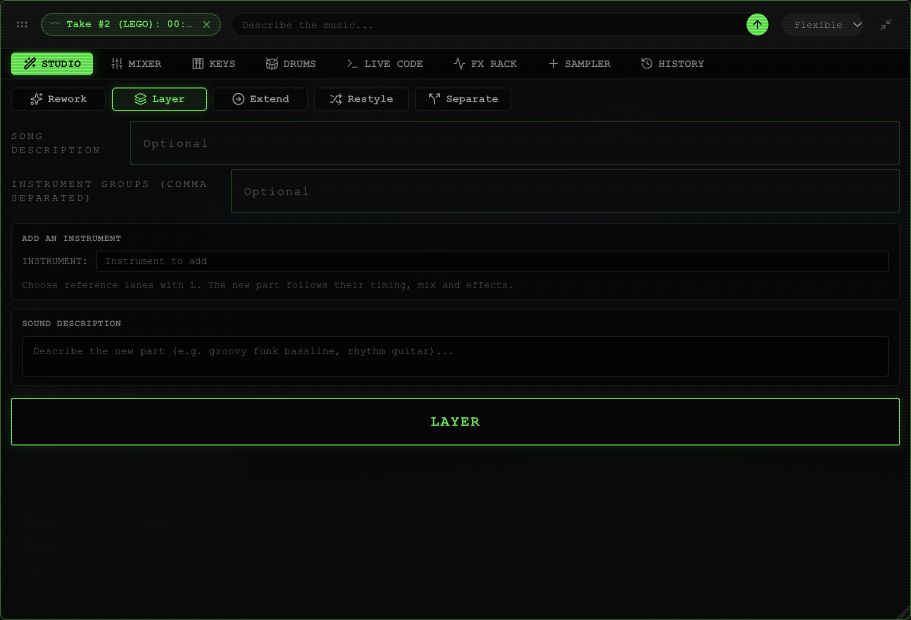The image size is (911, 620).
Task: Open the Flexible dropdown
Action: tap(823, 24)
